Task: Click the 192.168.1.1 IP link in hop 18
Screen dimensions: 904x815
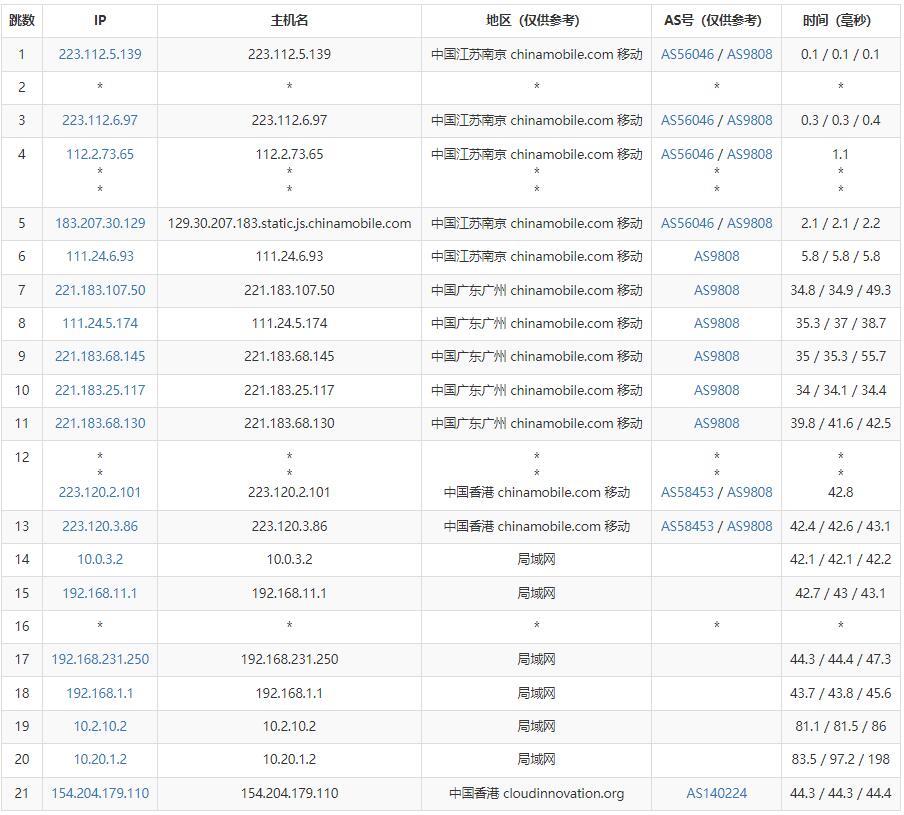Action: click(x=100, y=693)
